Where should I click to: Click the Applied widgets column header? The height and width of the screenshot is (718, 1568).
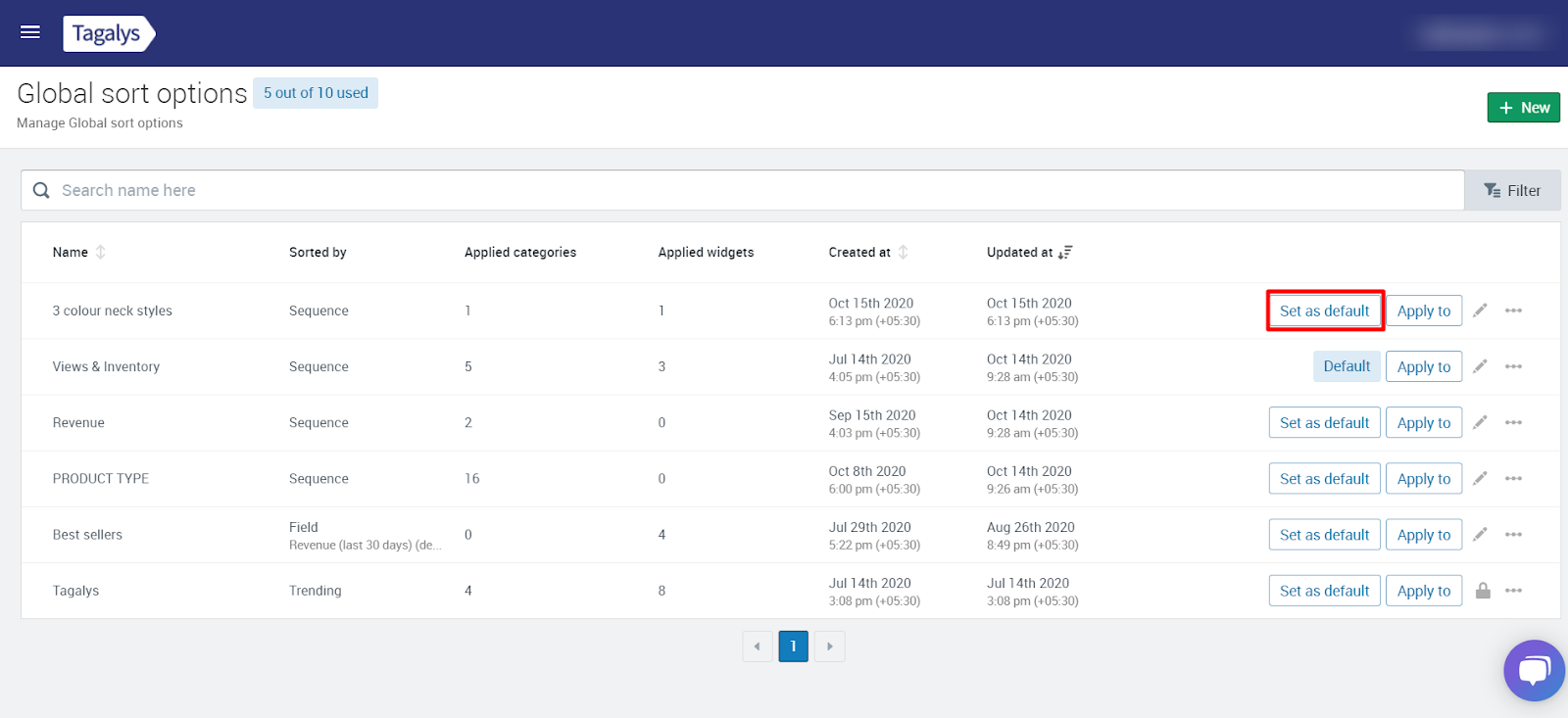706,252
